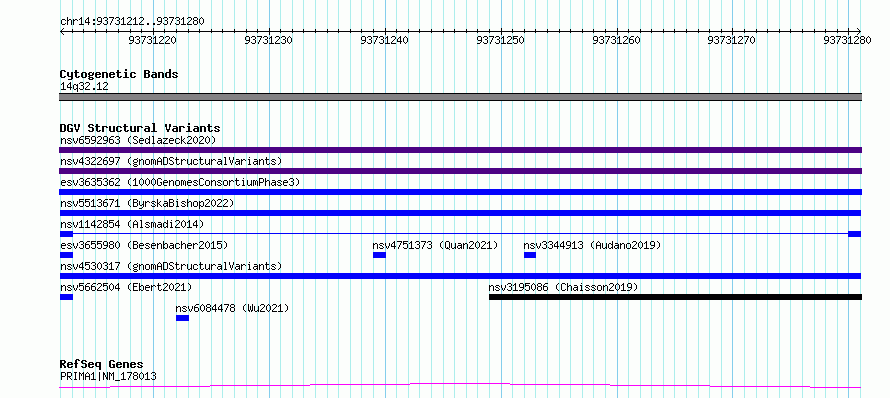Open nsv1142854 (Alsmadi2014) label
This screenshot has width=890, height=398.
(132, 224)
